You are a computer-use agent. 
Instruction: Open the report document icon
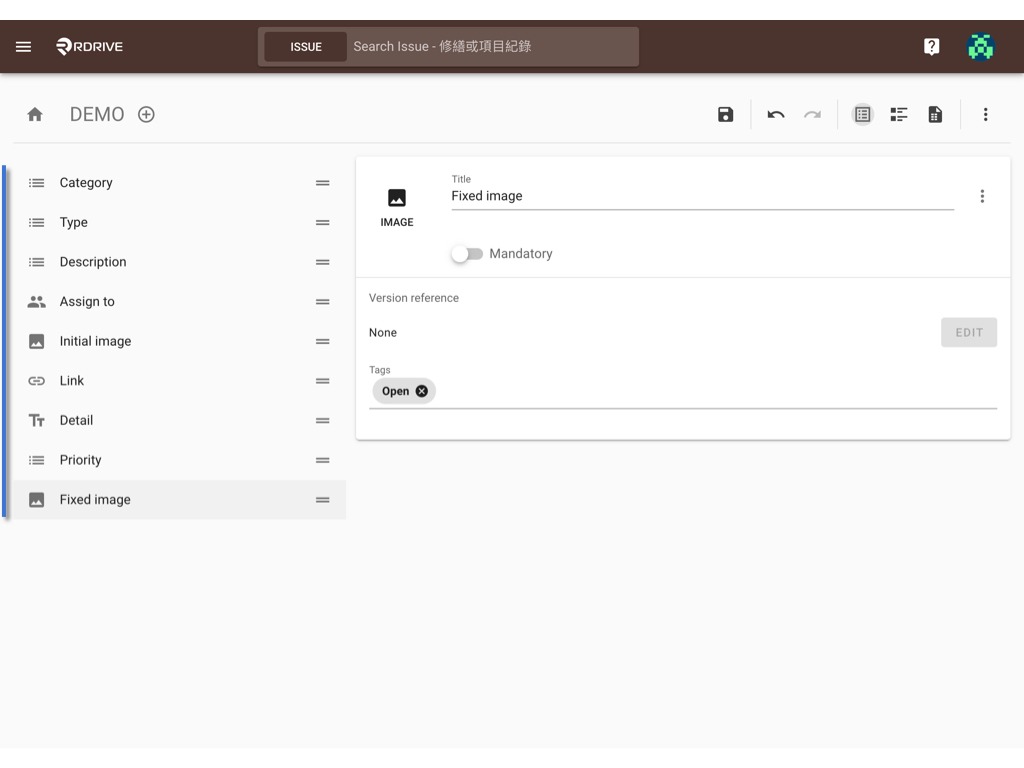pos(935,115)
